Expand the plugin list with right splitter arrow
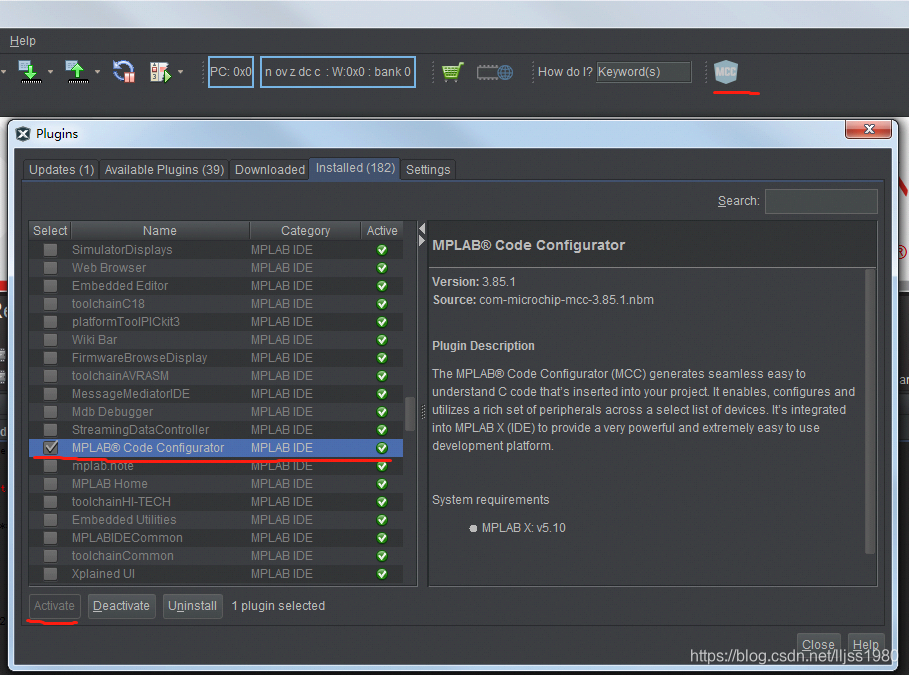 click(422, 241)
